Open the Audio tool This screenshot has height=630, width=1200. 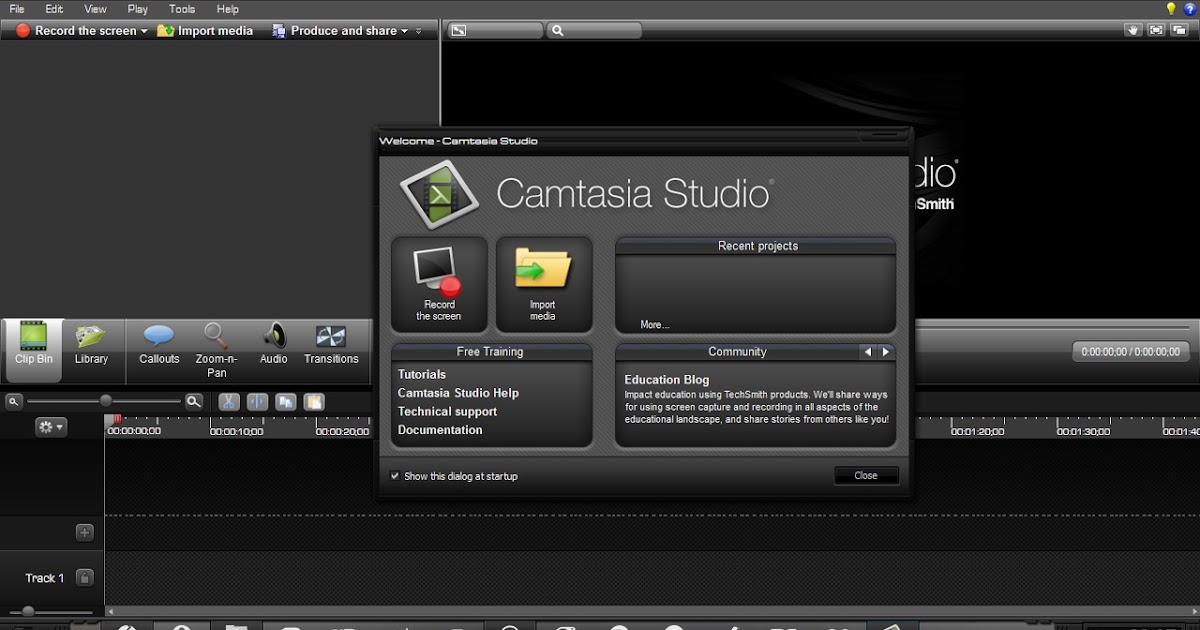273,345
